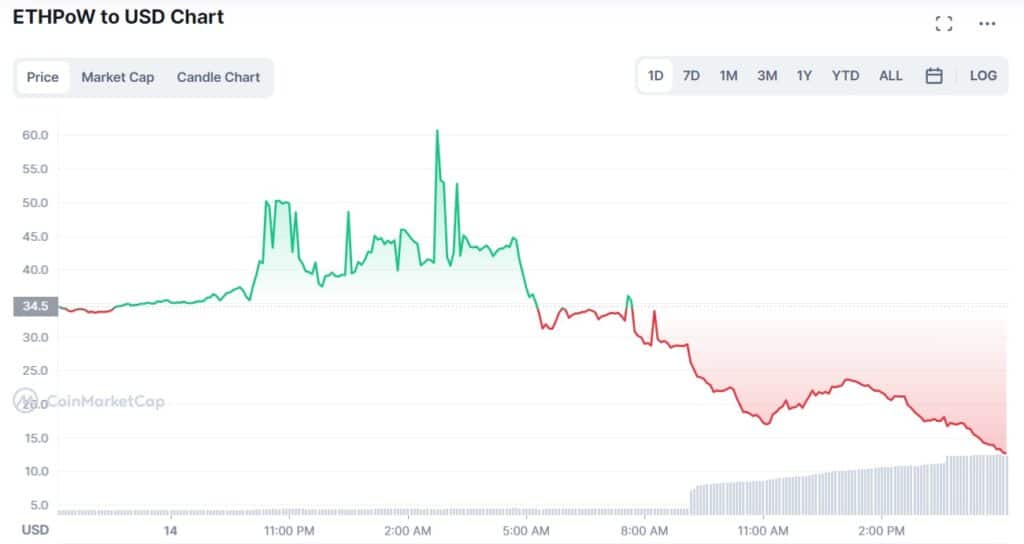Screen dimensions: 1024x544
Task: Select the 1Y time range
Action: click(x=804, y=76)
